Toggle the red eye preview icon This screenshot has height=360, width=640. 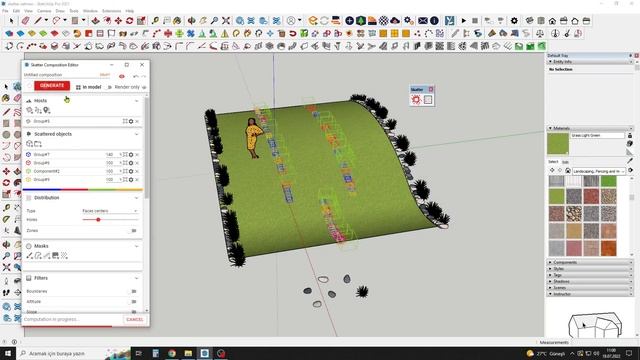(122, 76)
